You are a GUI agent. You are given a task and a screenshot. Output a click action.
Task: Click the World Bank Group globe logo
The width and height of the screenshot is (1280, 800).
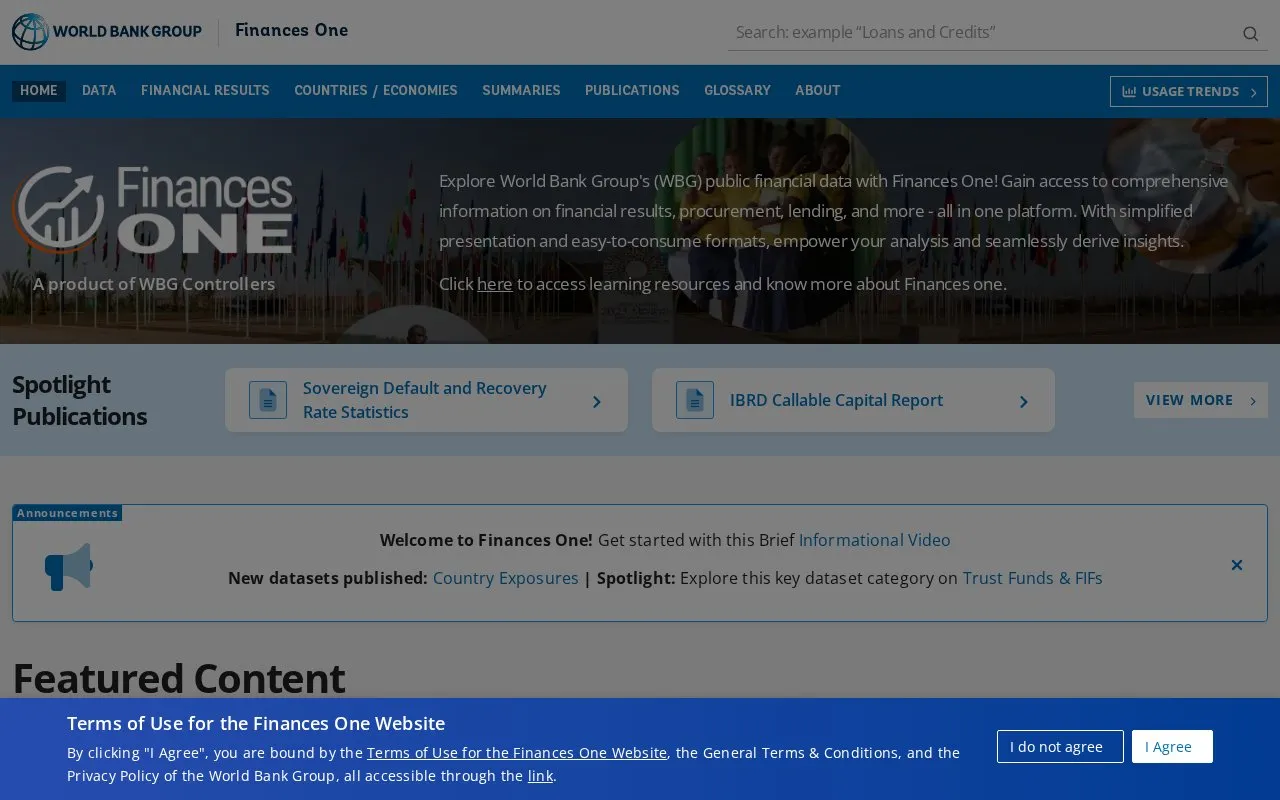point(30,32)
